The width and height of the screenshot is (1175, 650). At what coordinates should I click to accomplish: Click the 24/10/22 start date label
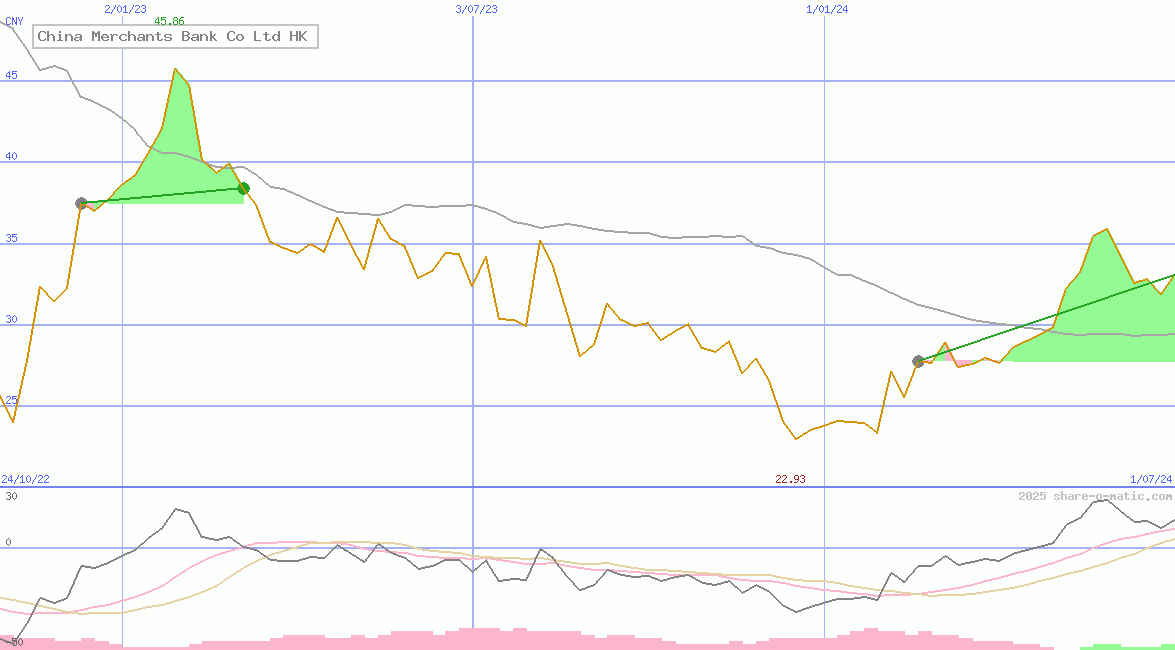pyautogui.click(x=26, y=479)
